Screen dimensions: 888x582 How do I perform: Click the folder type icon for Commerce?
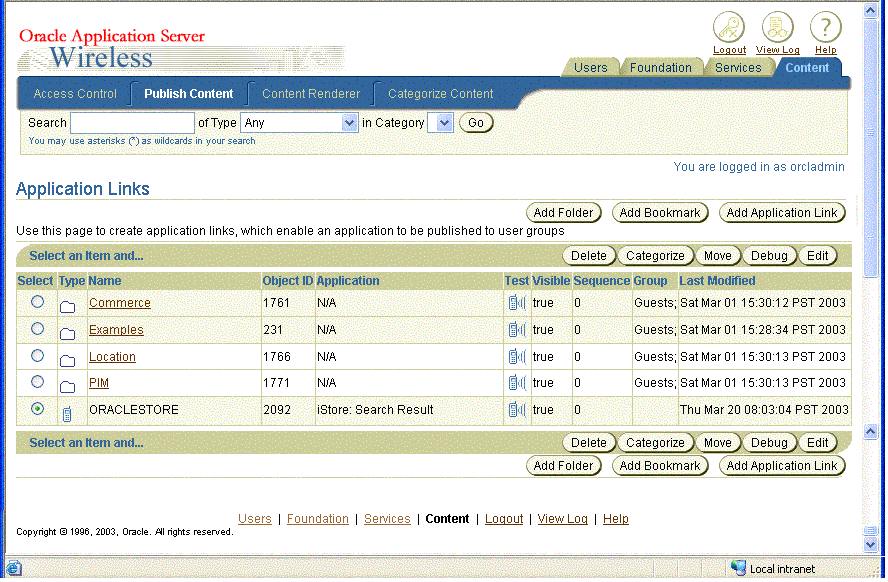[67, 307]
